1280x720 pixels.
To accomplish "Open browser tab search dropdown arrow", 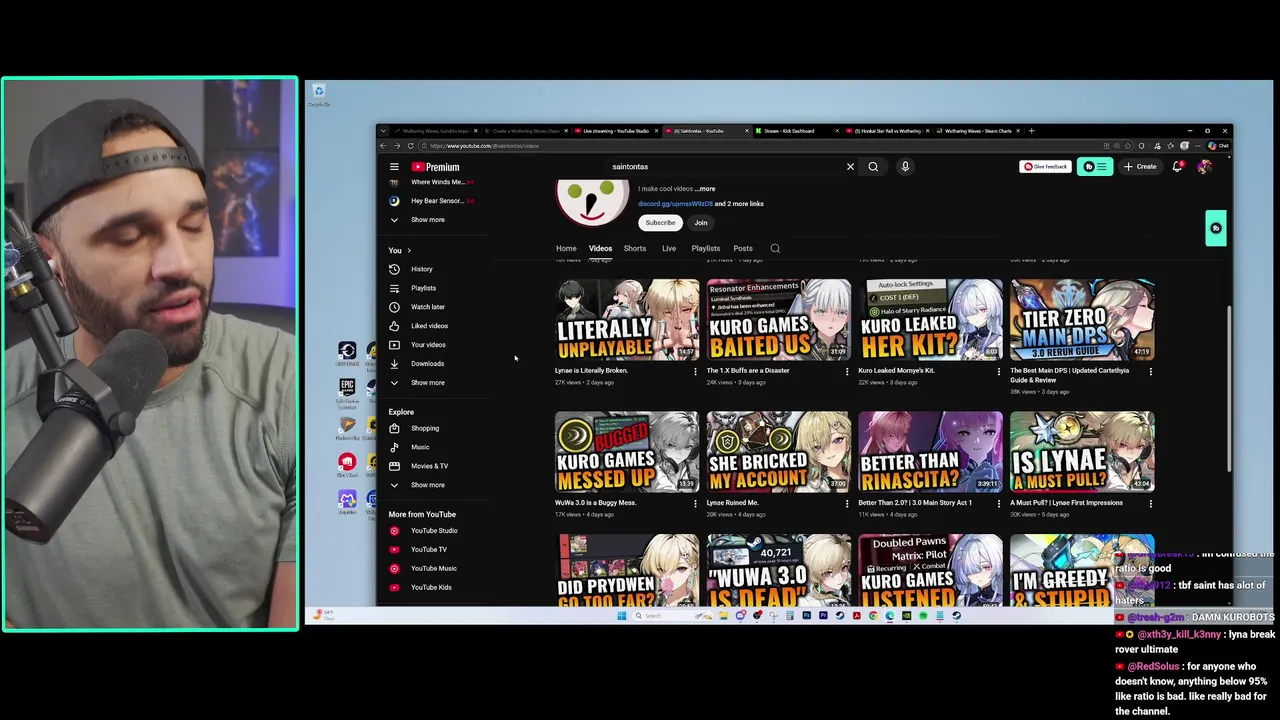I will [382, 131].
